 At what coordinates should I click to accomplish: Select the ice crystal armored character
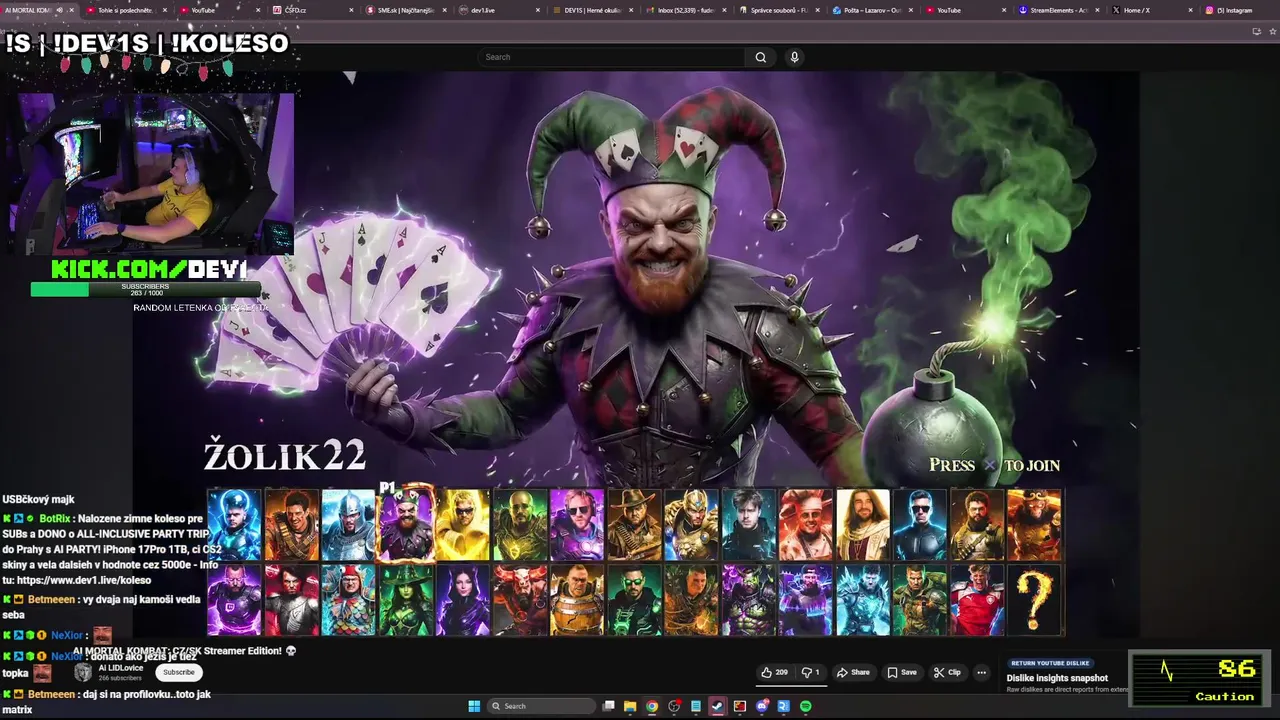863,600
